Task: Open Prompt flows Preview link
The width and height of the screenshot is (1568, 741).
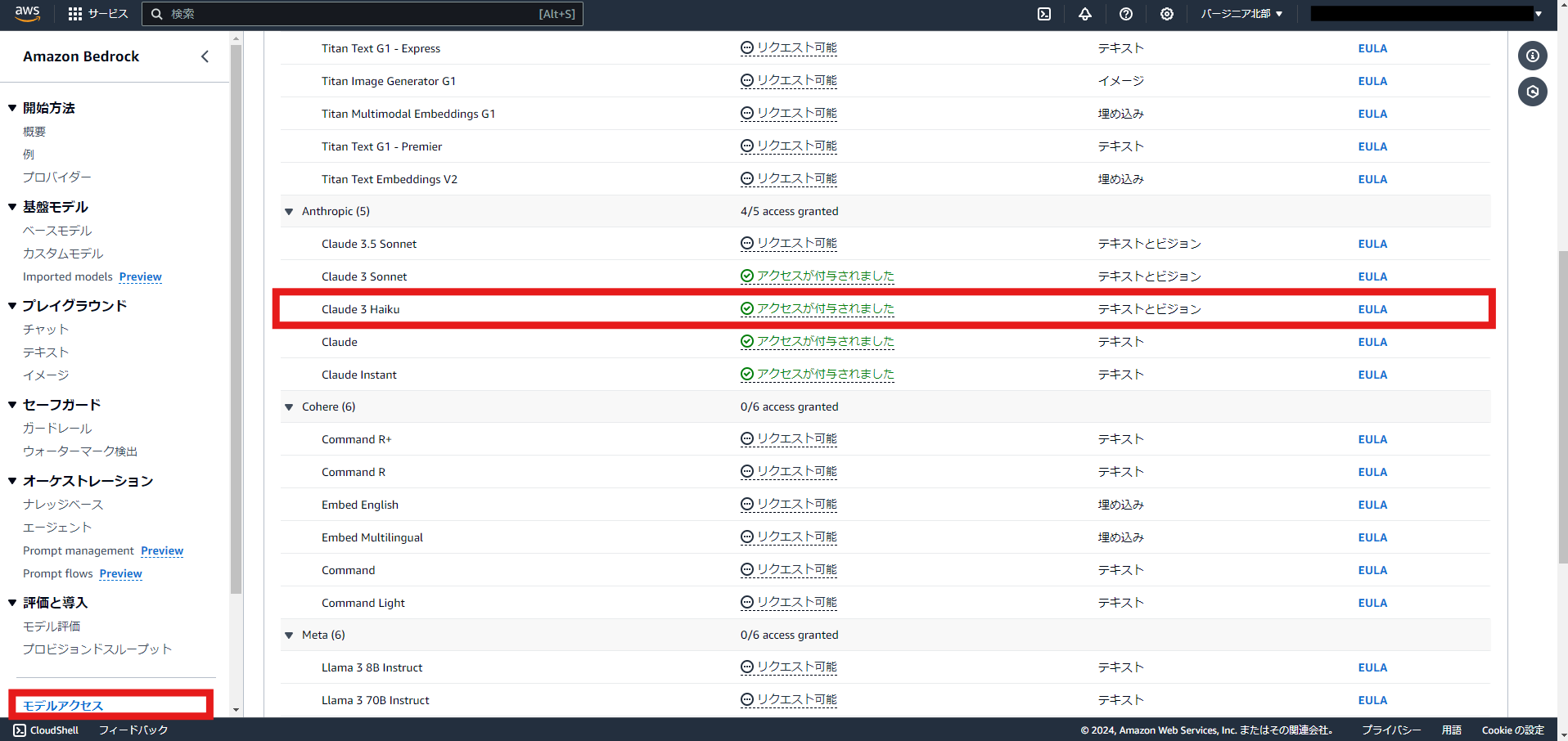Action: [x=121, y=574]
